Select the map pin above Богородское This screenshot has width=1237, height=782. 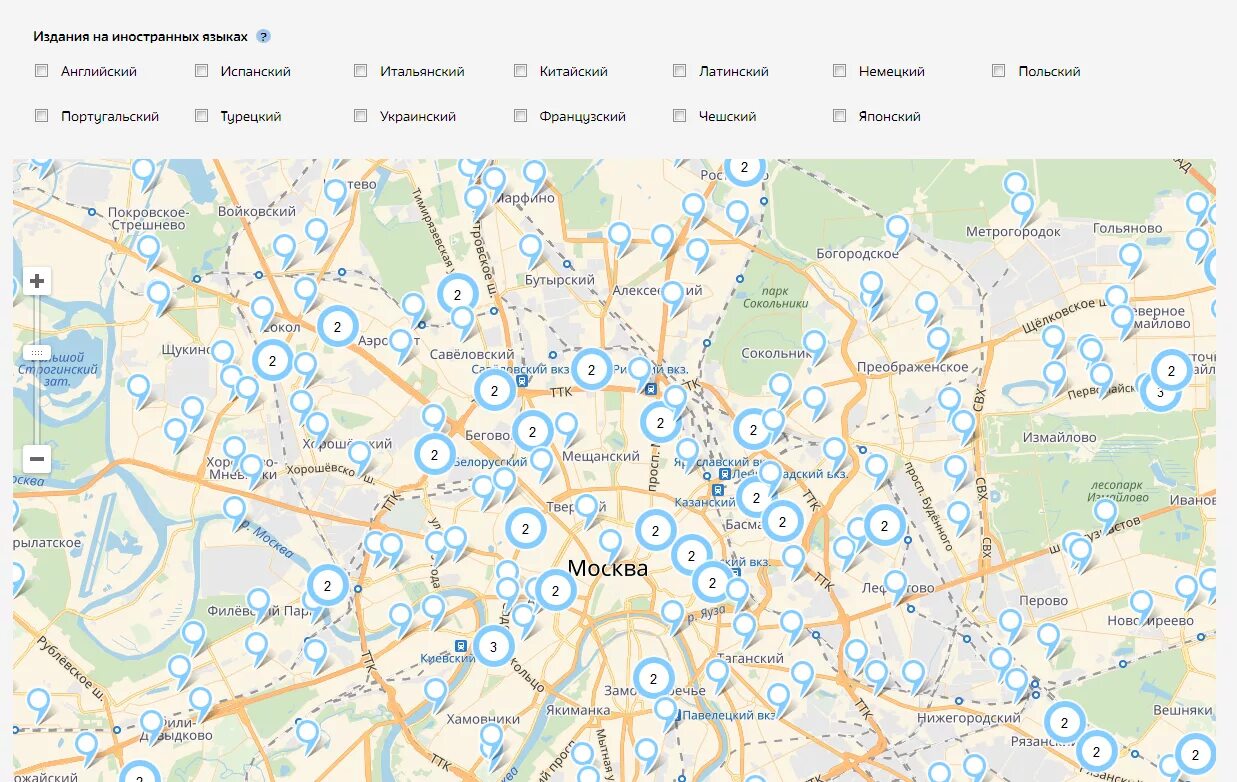(x=897, y=230)
